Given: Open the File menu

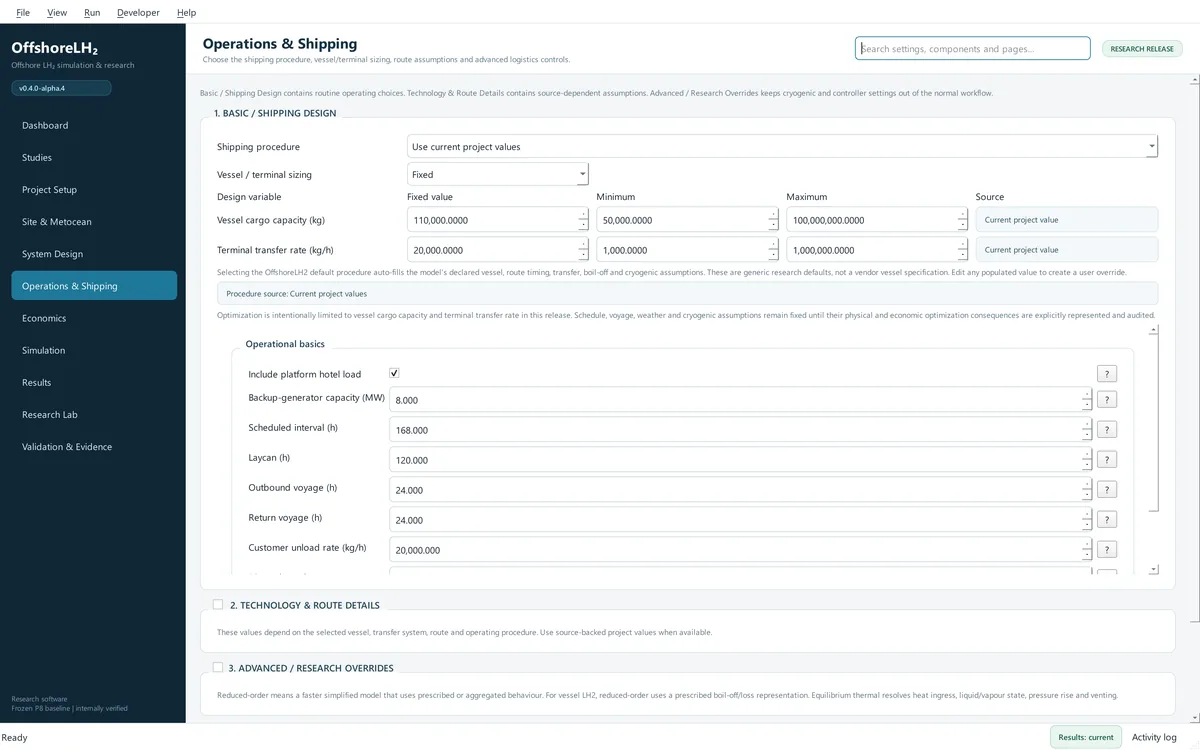Looking at the screenshot, I should click(x=23, y=12).
